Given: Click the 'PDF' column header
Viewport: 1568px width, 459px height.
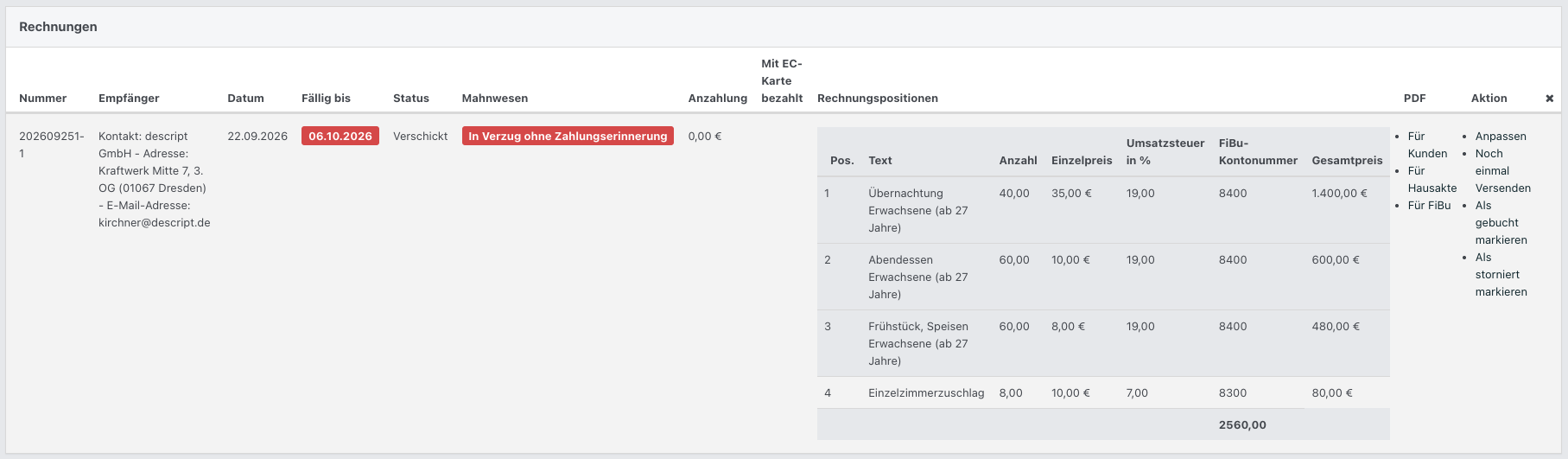Looking at the screenshot, I should coord(1414,99).
